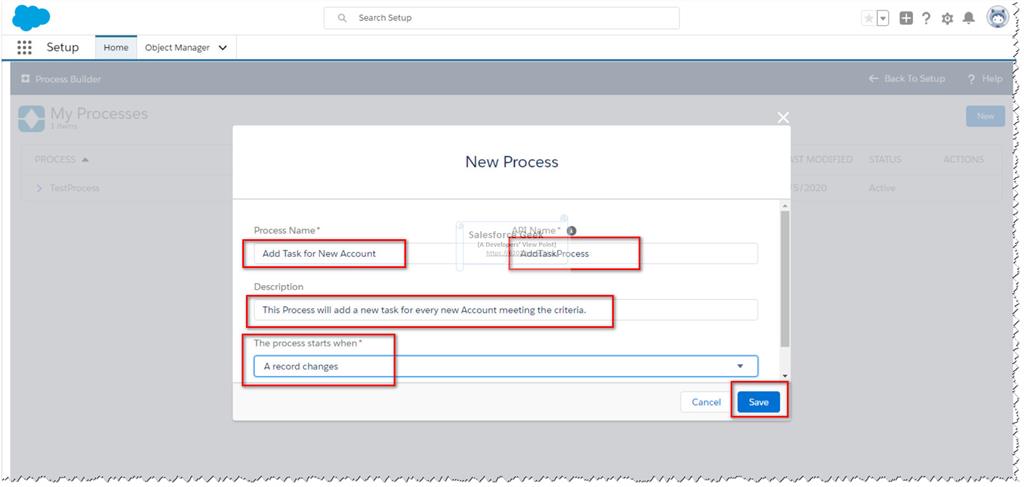Select the TestProcess row text

(74, 188)
